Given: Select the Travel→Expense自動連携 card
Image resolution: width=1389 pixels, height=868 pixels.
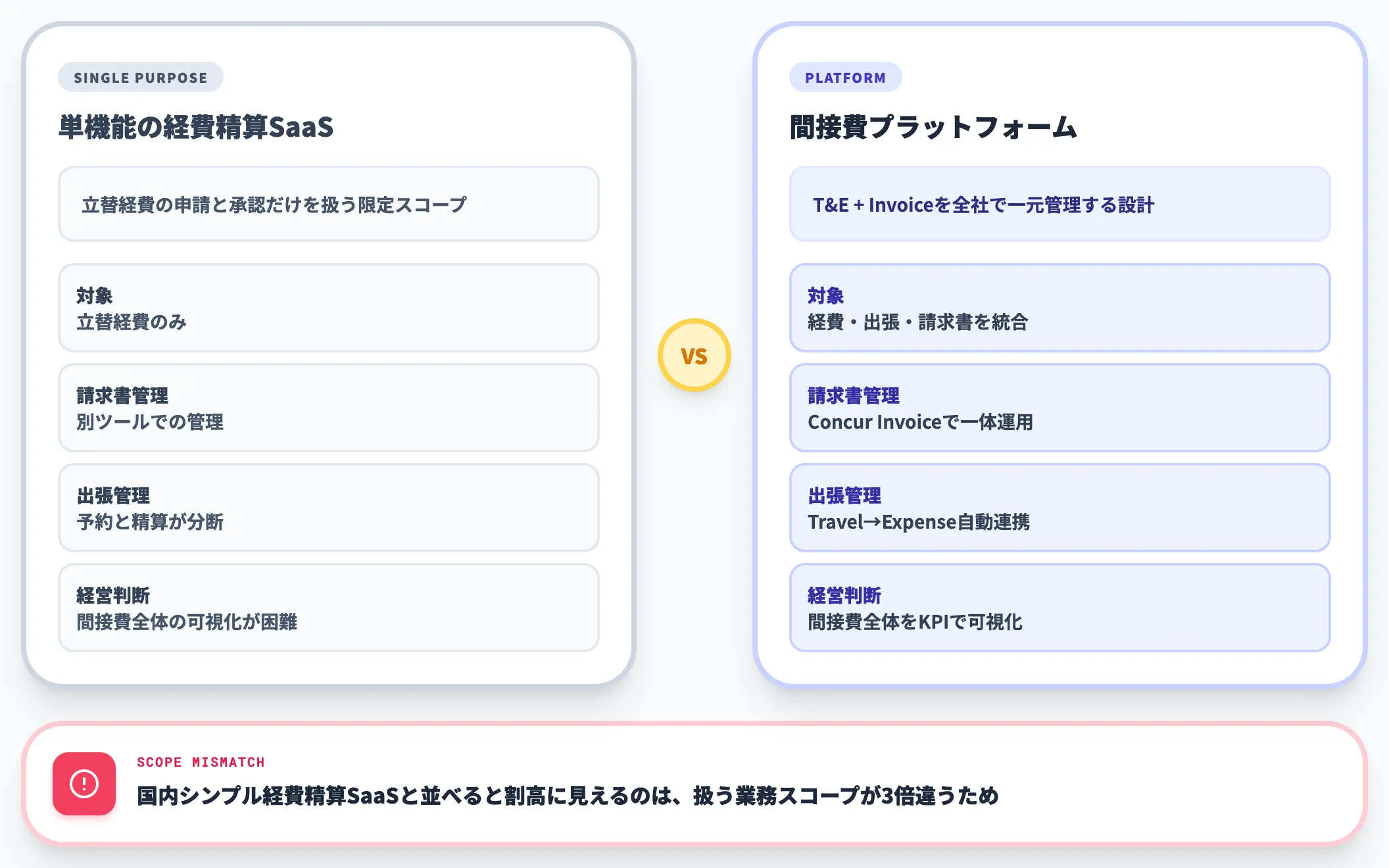Looking at the screenshot, I should tap(1060, 508).
